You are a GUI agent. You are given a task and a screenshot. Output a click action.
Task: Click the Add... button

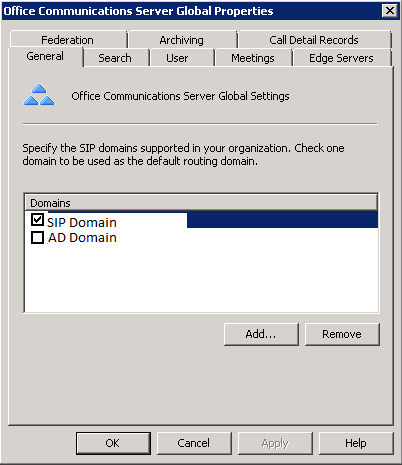coord(261,334)
